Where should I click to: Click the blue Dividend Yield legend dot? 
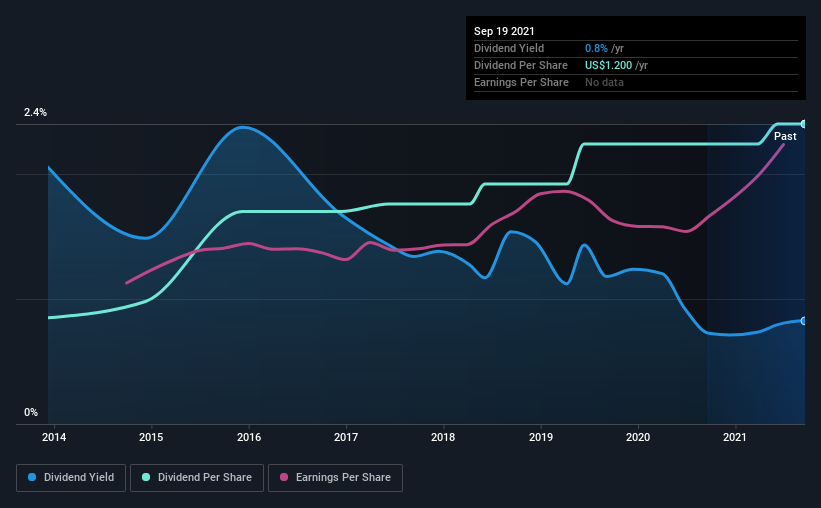point(32,477)
